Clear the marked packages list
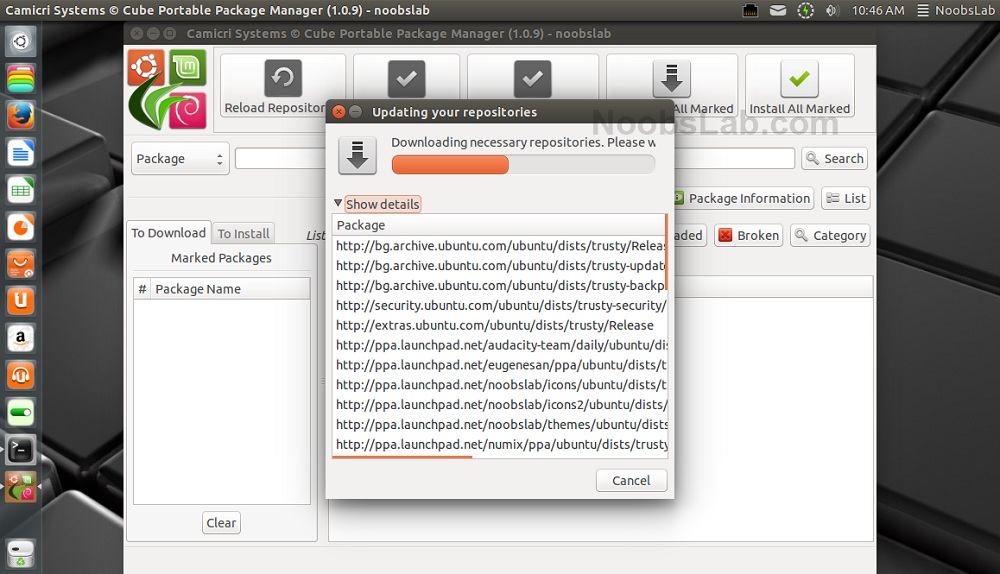The image size is (1000, 574). (221, 522)
